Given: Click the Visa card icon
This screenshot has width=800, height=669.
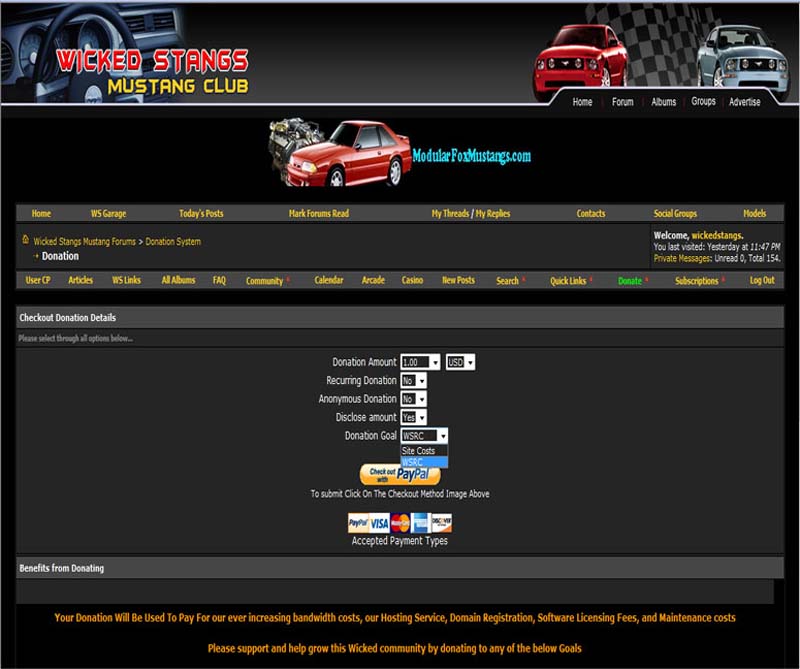Looking at the screenshot, I should 379,523.
